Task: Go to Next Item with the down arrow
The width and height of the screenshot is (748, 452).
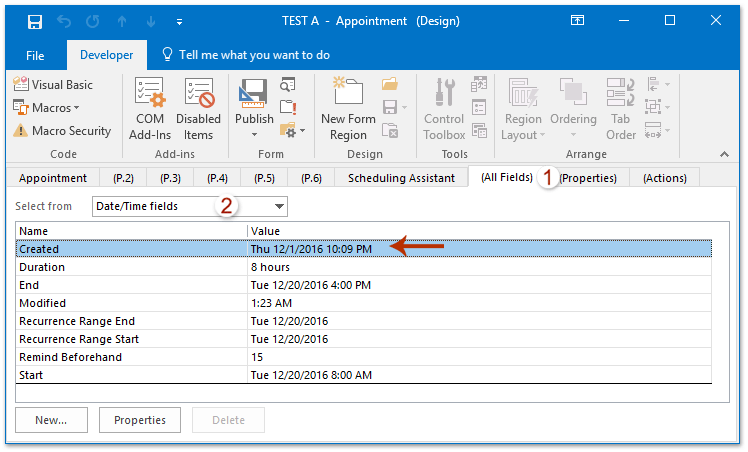Action: (151, 21)
